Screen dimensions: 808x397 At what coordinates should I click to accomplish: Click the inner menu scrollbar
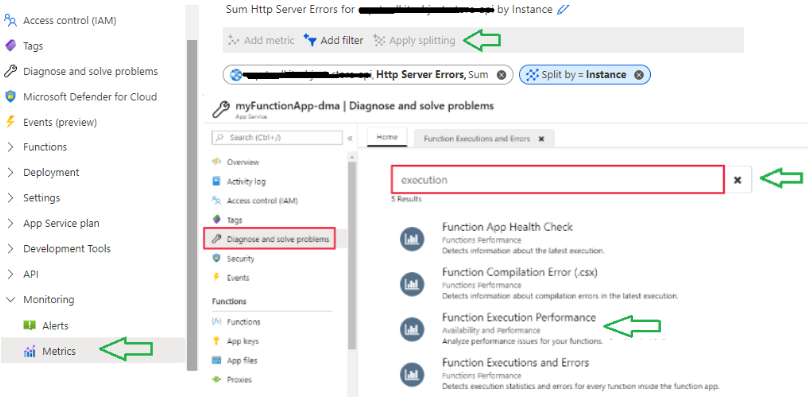(x=352, y=255)
